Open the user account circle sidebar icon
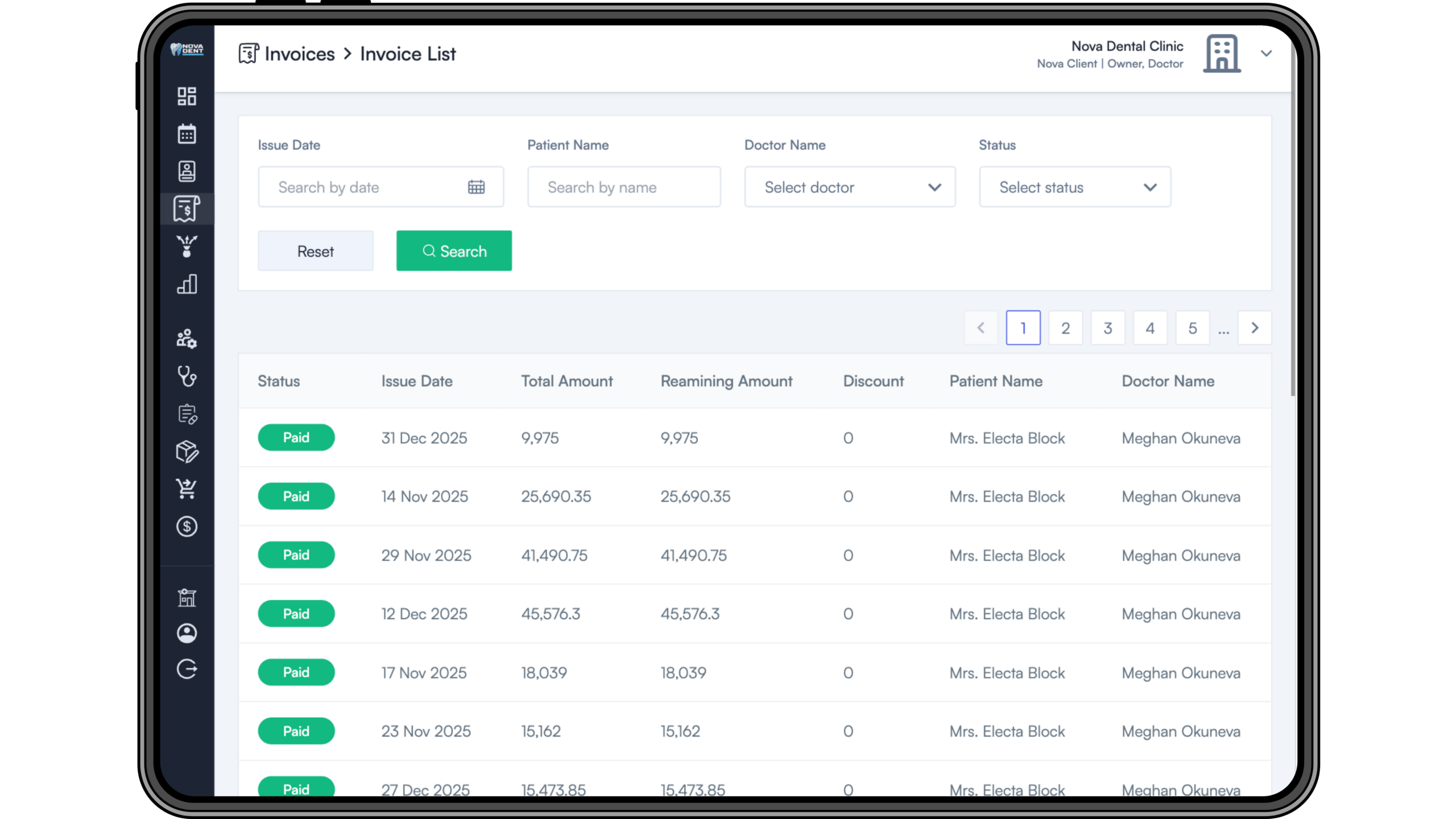 pyautogui.click(x=187, y=633)
